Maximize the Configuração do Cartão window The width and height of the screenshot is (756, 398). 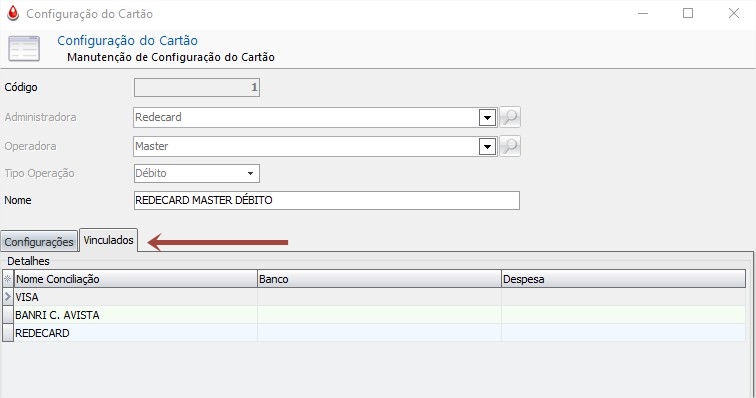click(688, 14)
